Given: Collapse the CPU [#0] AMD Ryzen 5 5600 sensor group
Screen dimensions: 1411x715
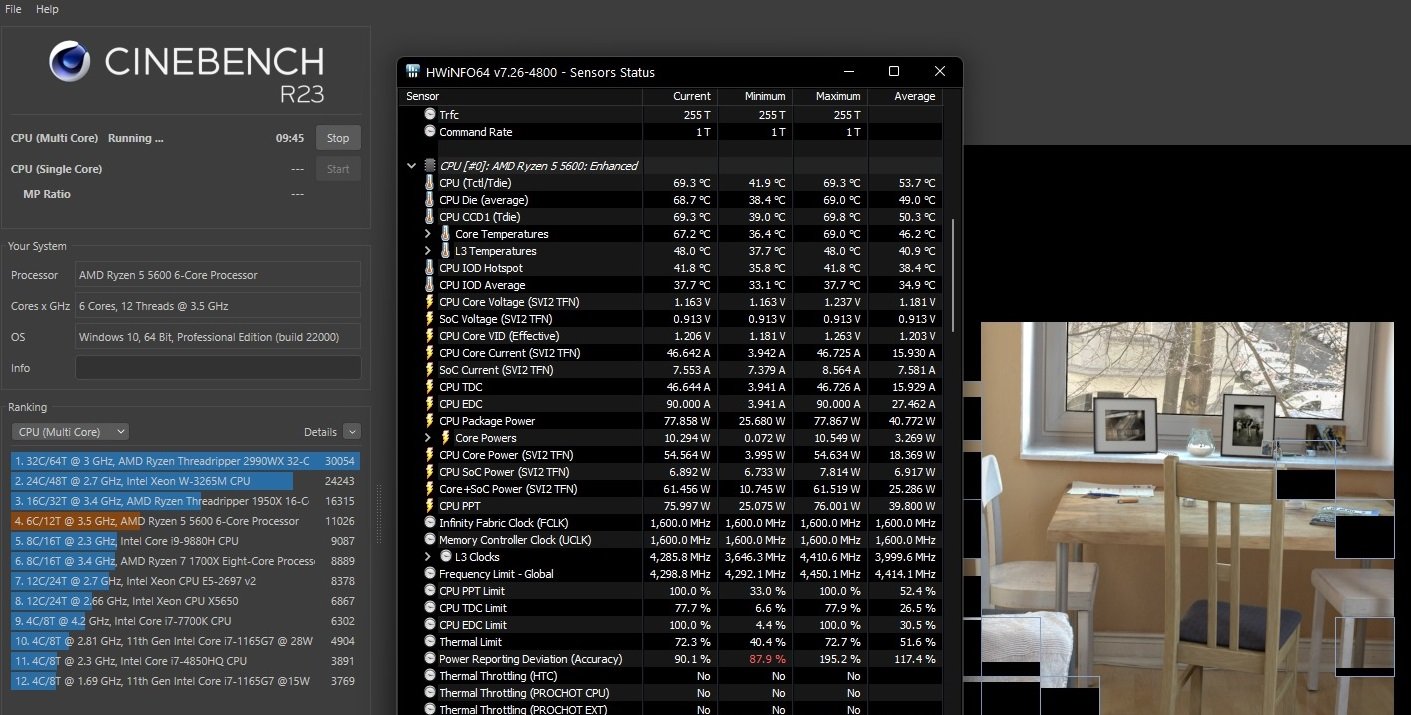Looking at the screenshot, I should (411, 166).
